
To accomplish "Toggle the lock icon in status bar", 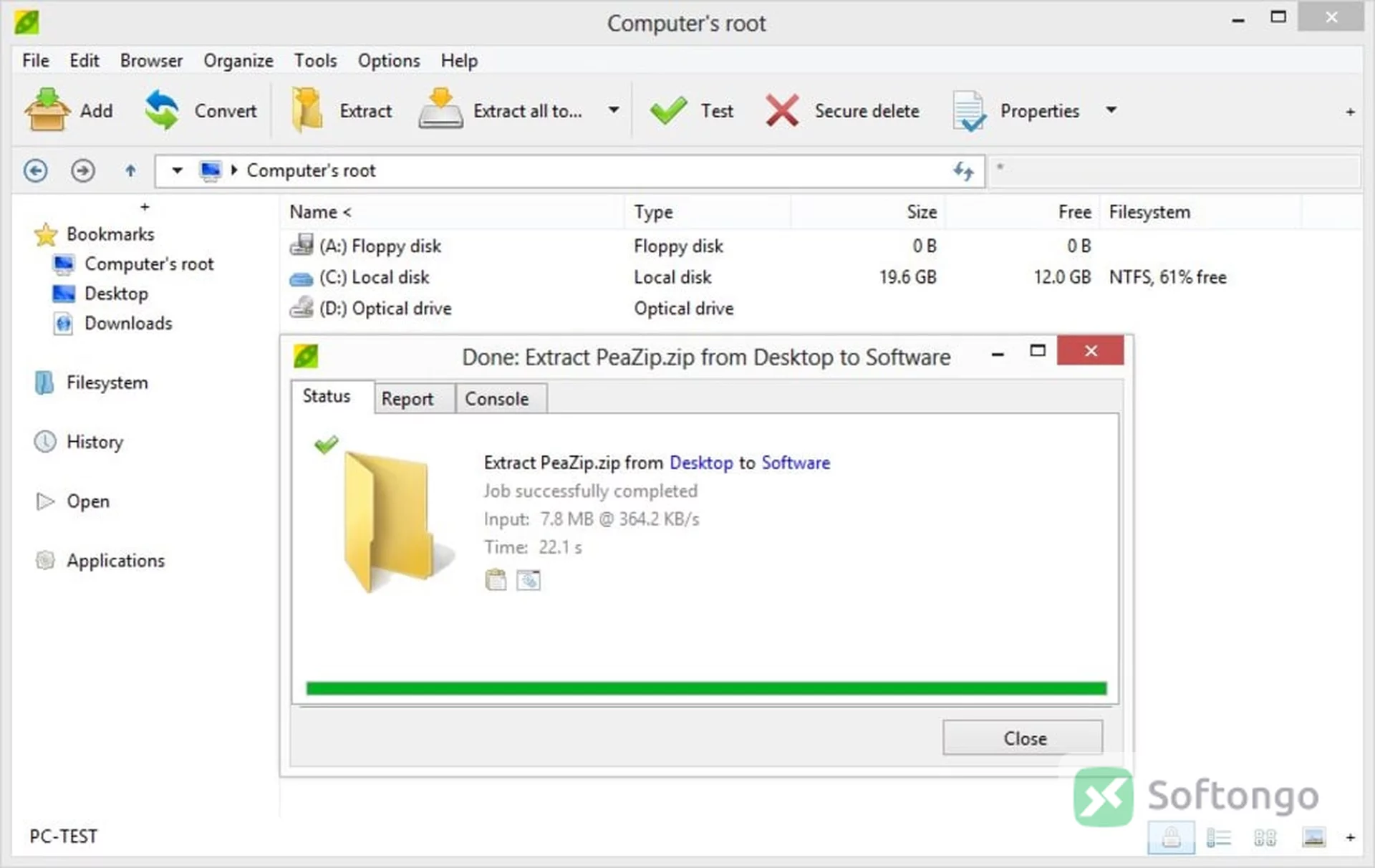I will click(1171, 837).
